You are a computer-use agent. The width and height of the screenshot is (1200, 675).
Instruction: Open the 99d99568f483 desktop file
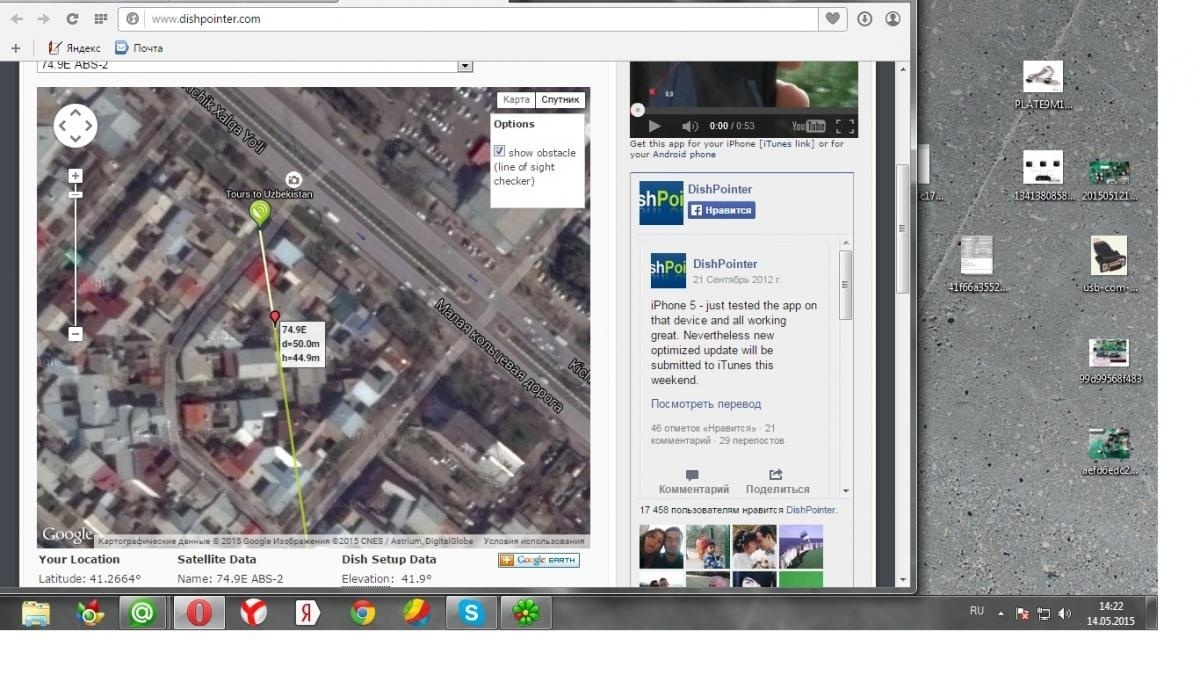(x=1110, y=362)
